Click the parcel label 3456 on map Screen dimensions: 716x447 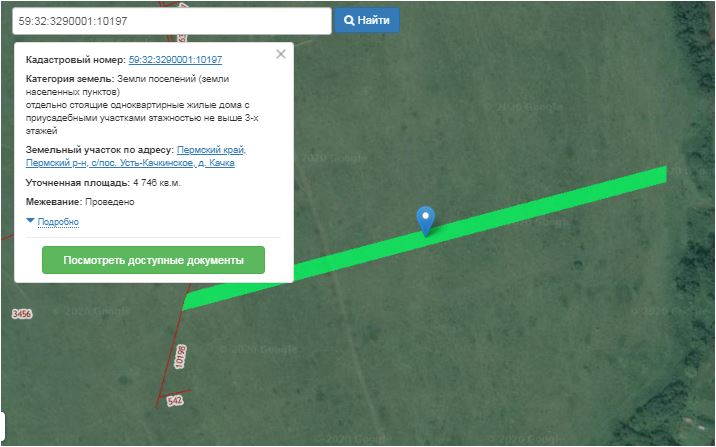point(21,314)
